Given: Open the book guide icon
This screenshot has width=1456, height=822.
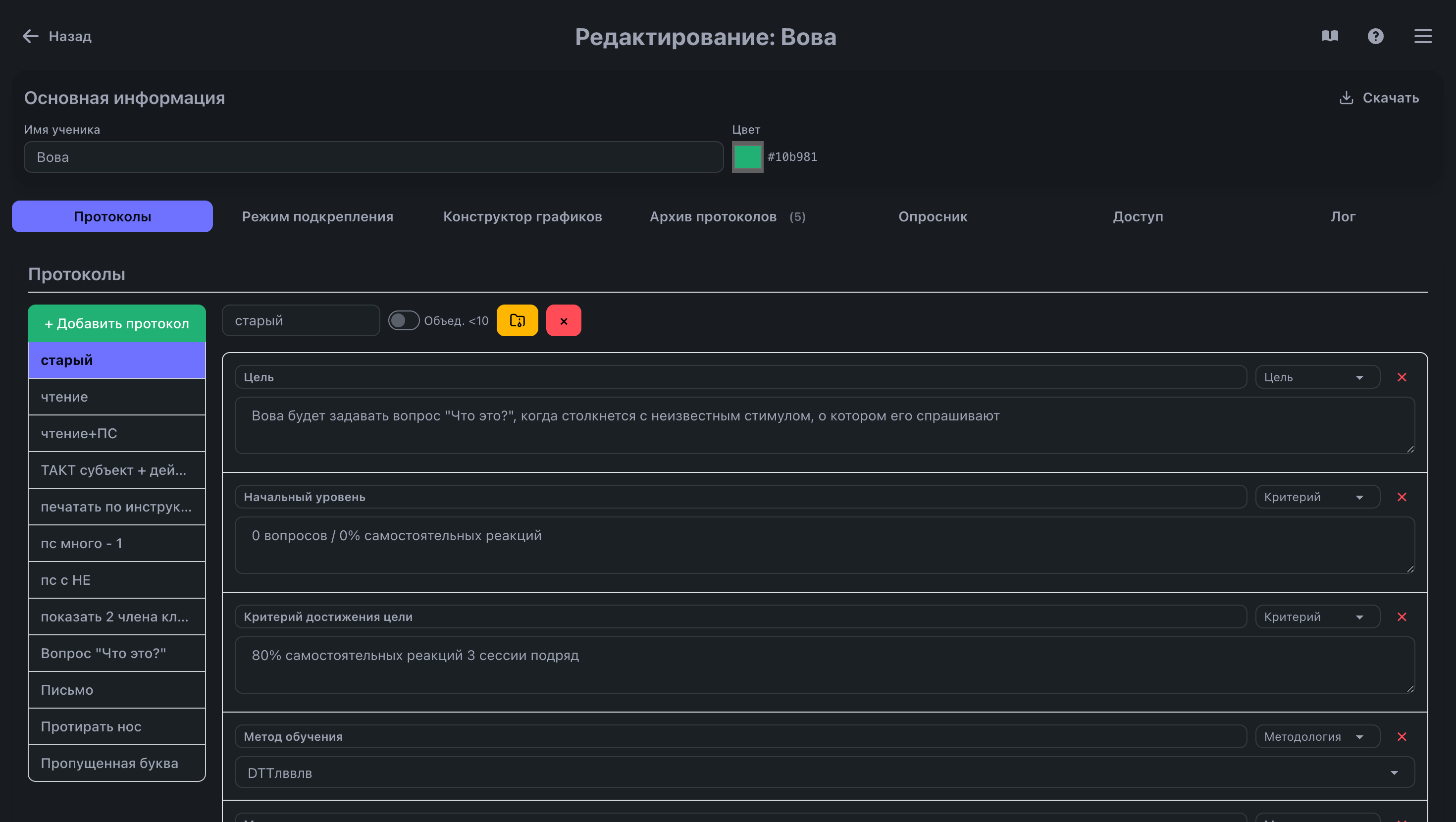Looking at the screenshot, I should pyautogui.click(x=1330, y=36).
